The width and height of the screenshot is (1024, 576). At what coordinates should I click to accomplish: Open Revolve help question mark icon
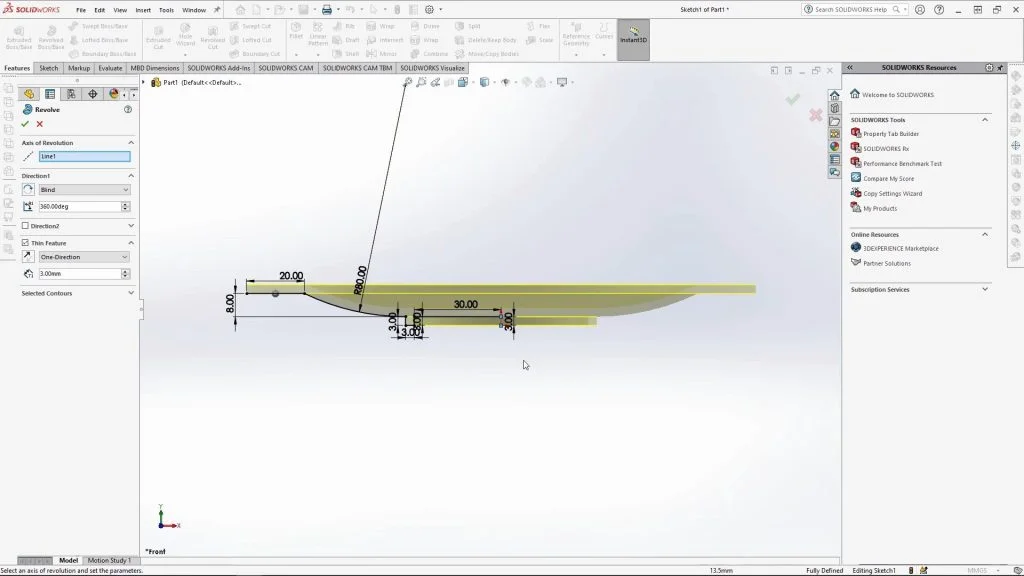point(128,109)
